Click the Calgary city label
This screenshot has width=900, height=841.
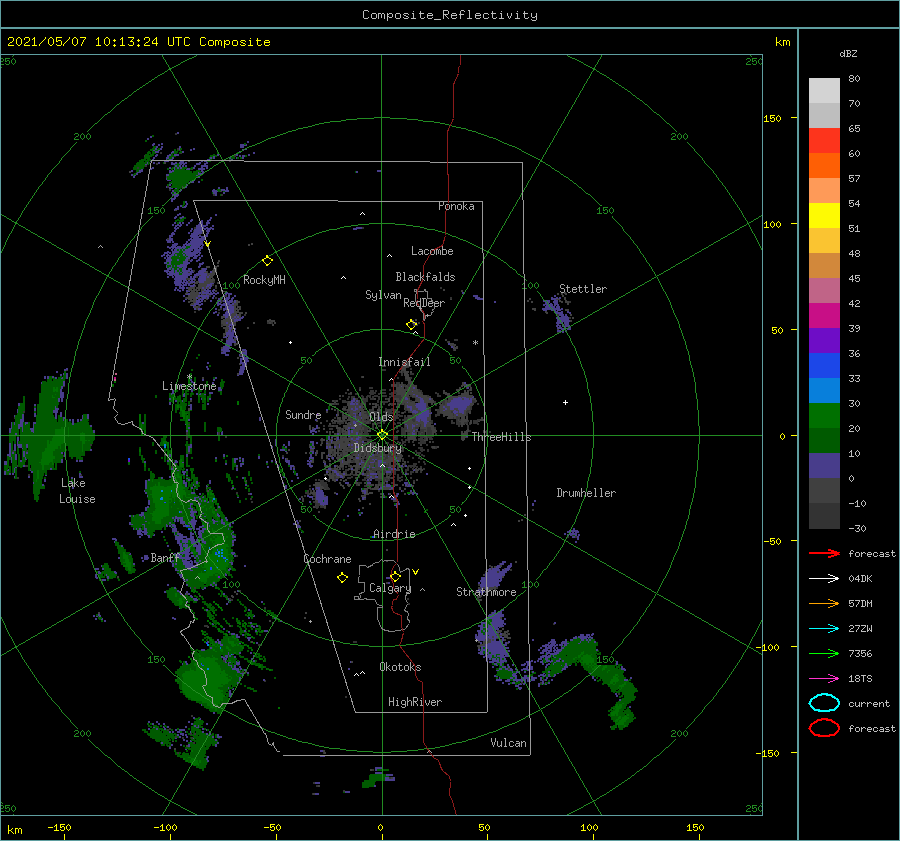tap(390, 588)
